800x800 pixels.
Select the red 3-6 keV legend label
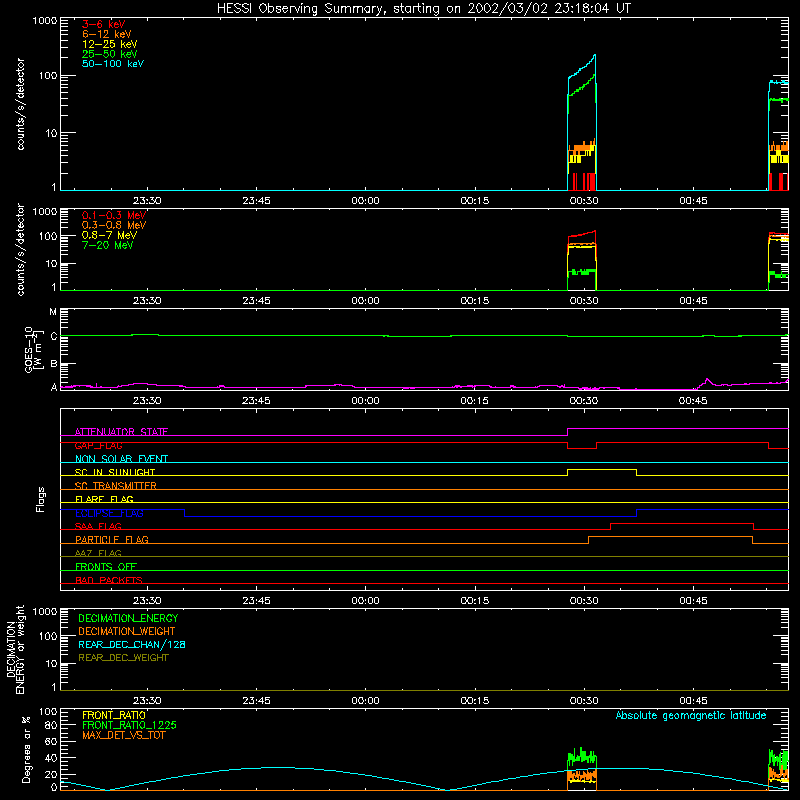(x=103, y=24)
